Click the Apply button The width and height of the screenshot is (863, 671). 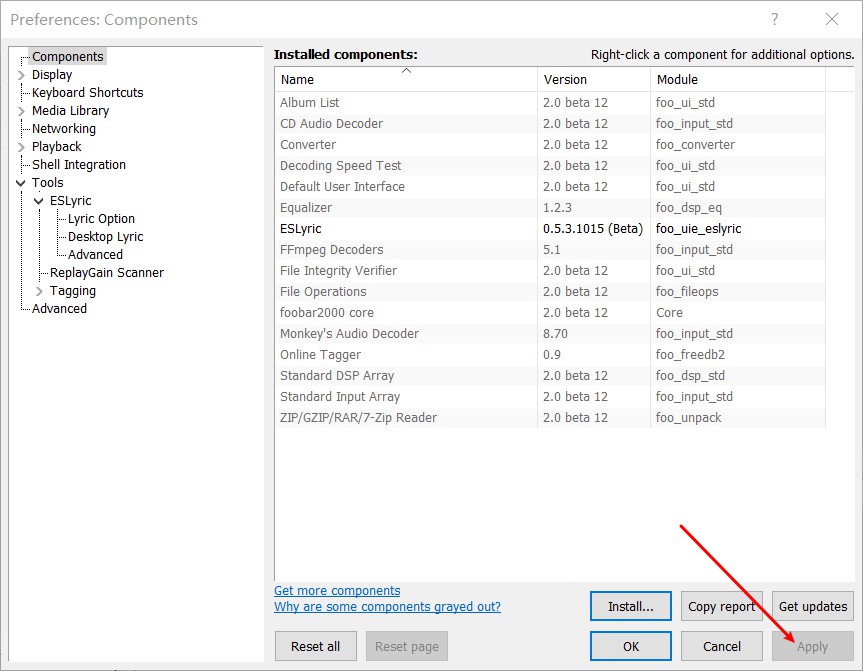coord(813,646)
